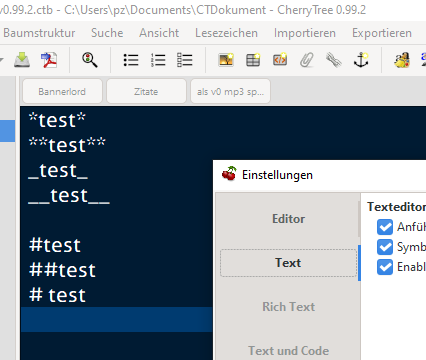This screenshot has width=426, height=360.
Task: Switch to the Zitate node tab
Action: point(146,91)
